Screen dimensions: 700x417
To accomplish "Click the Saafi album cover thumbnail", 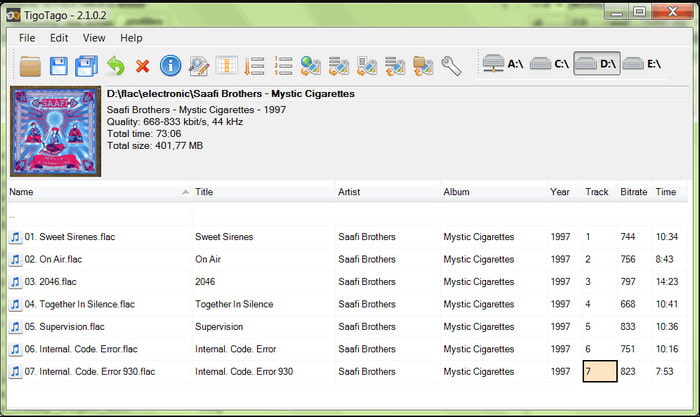I will point(56,131).
